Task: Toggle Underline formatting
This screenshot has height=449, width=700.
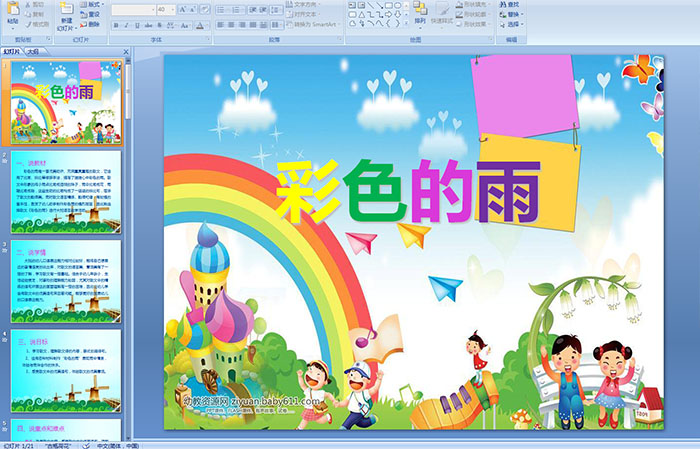Action: pos(137,25)
